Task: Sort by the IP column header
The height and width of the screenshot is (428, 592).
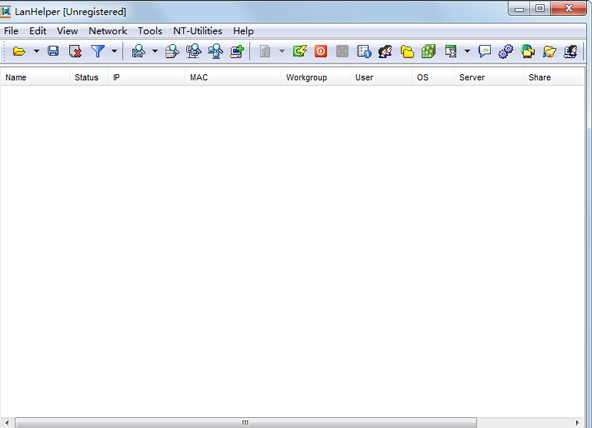Action: tap(147, 77)
